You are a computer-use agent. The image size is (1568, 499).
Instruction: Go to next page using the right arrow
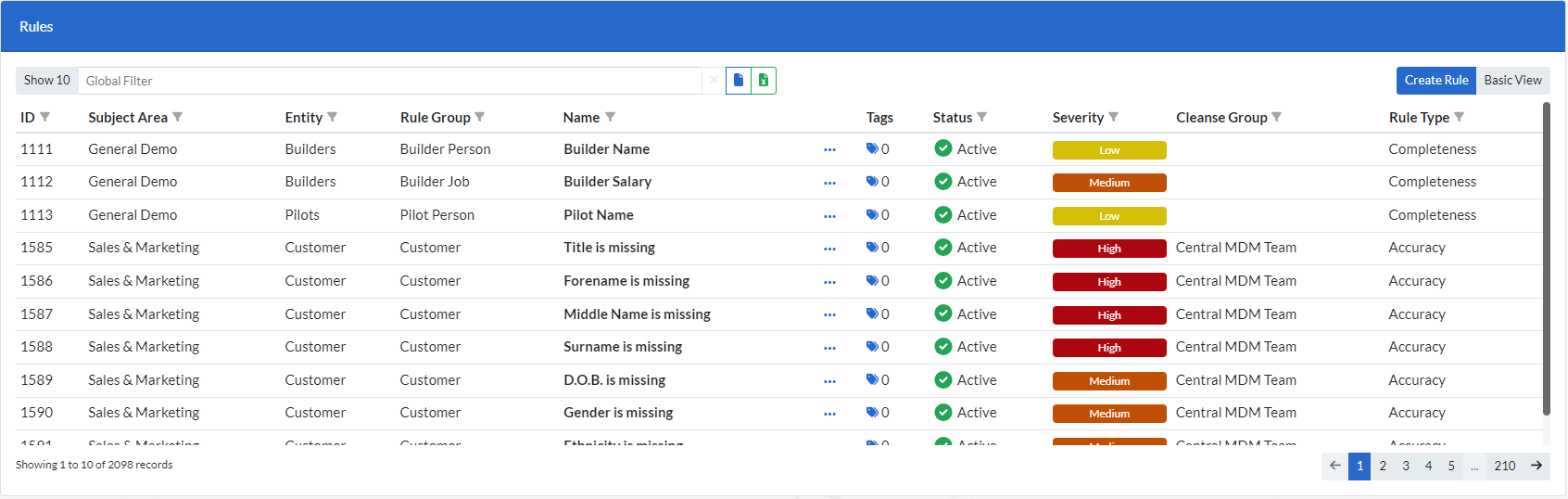click(1536, 466)
